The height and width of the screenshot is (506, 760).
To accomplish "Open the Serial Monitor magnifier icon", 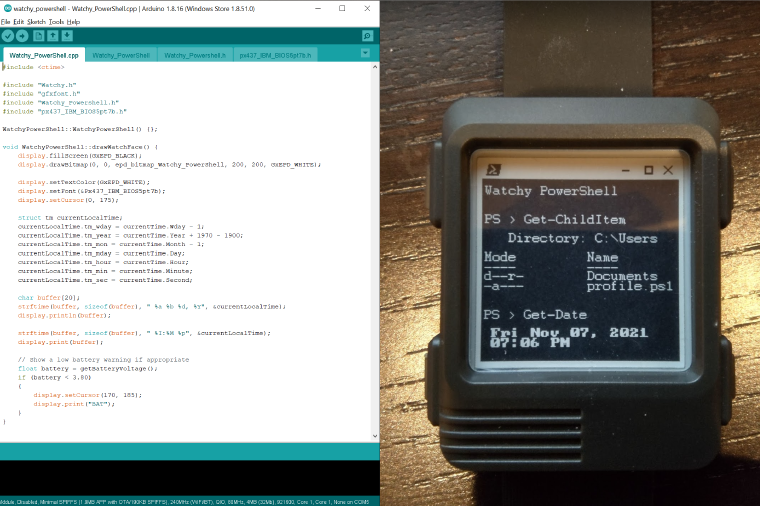I will pyautogui.click(x=367, y=36).
